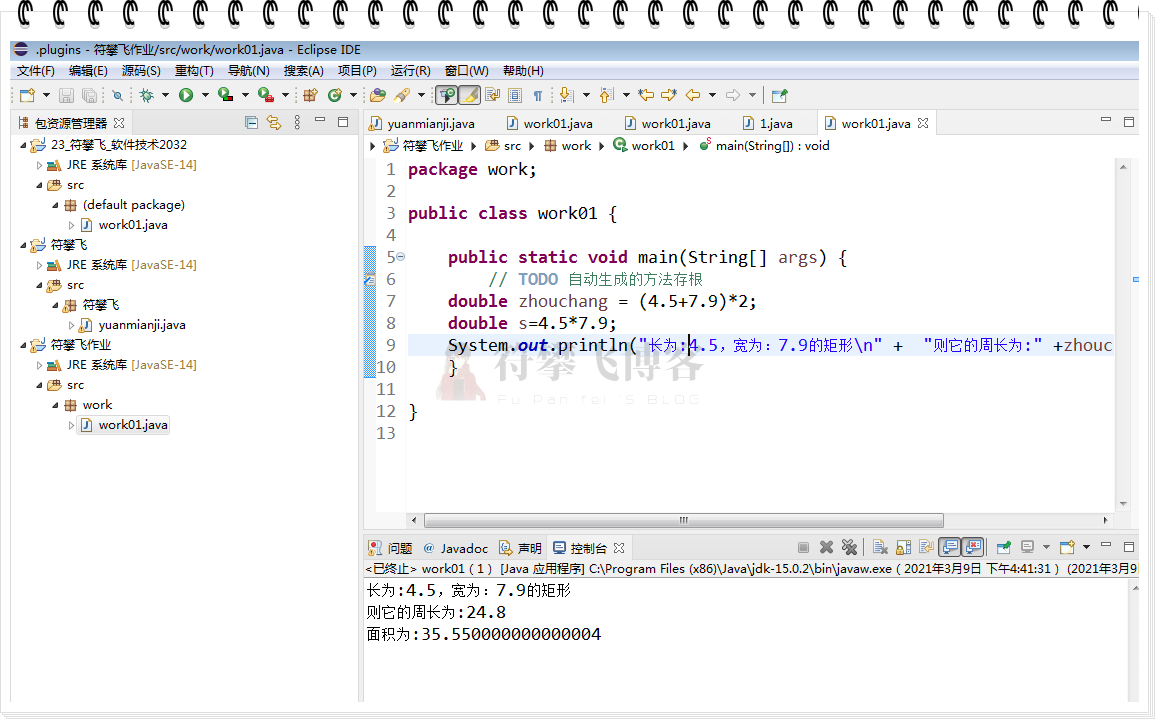Go back with yellow left arrow

[x=692, y=95]
